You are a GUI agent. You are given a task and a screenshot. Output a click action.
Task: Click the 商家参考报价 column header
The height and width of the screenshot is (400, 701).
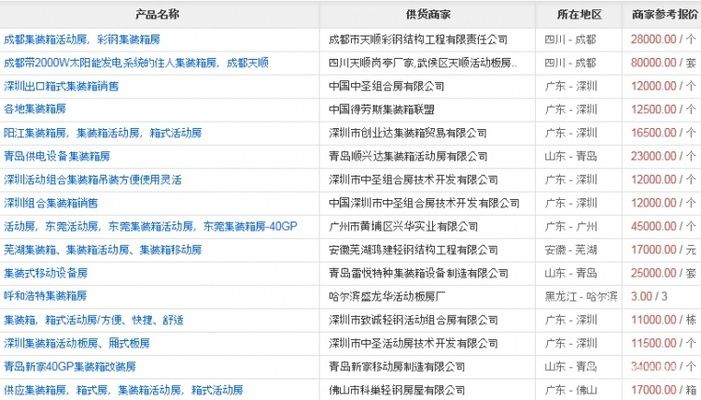coord(665,15)
